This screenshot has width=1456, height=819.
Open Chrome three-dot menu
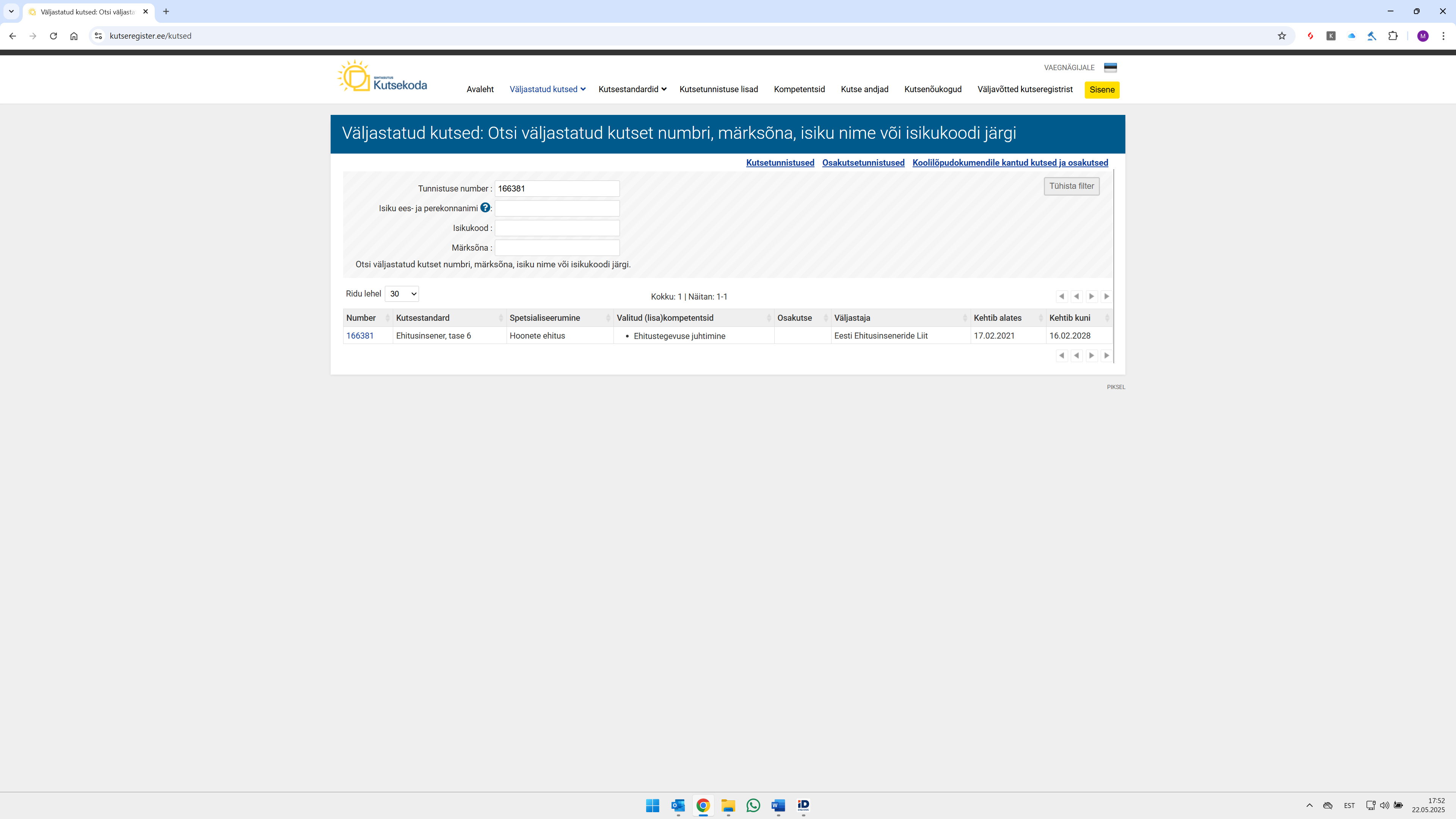click(1443, 36)
